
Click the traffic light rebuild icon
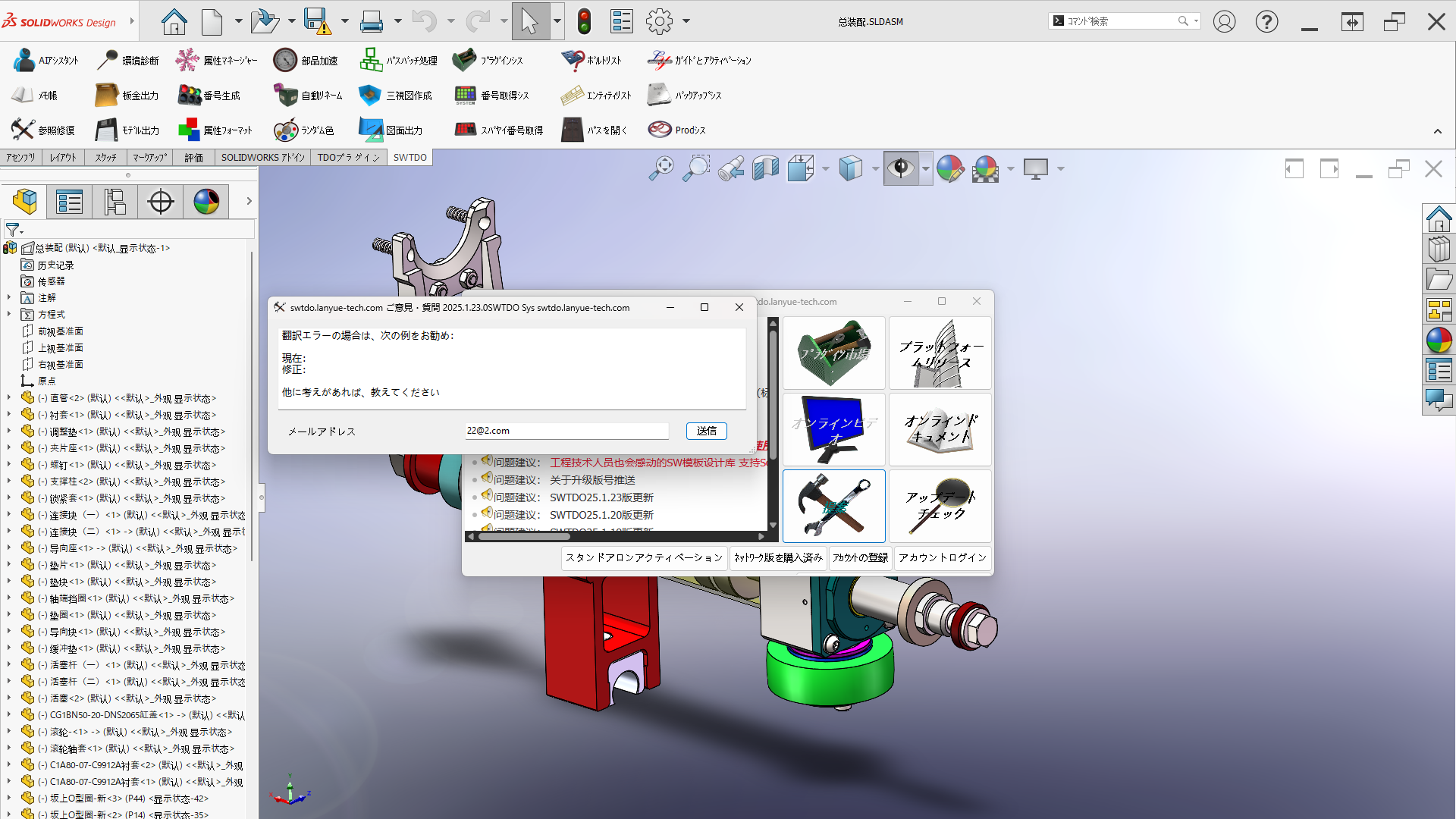[x=584, y=21]
